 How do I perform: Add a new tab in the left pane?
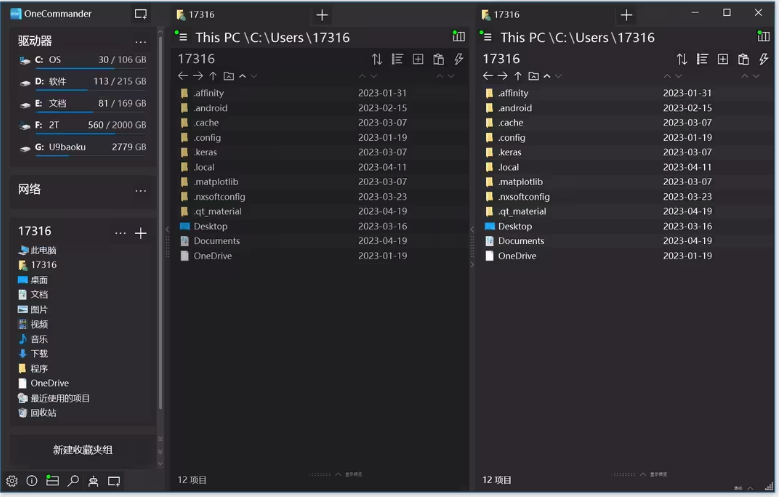point(322,15)
